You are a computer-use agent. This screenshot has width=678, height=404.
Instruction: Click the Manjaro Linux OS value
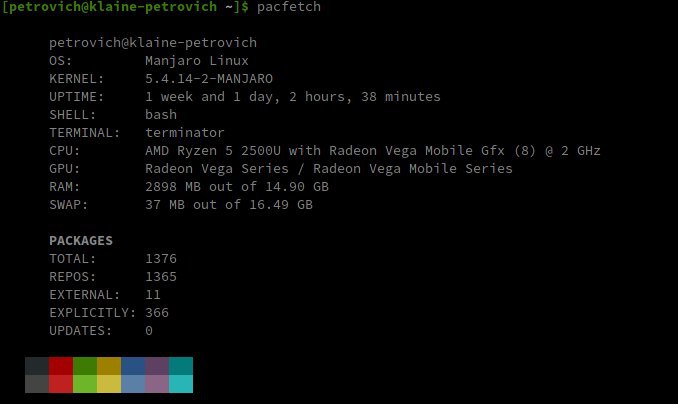(x=197, y=61)
